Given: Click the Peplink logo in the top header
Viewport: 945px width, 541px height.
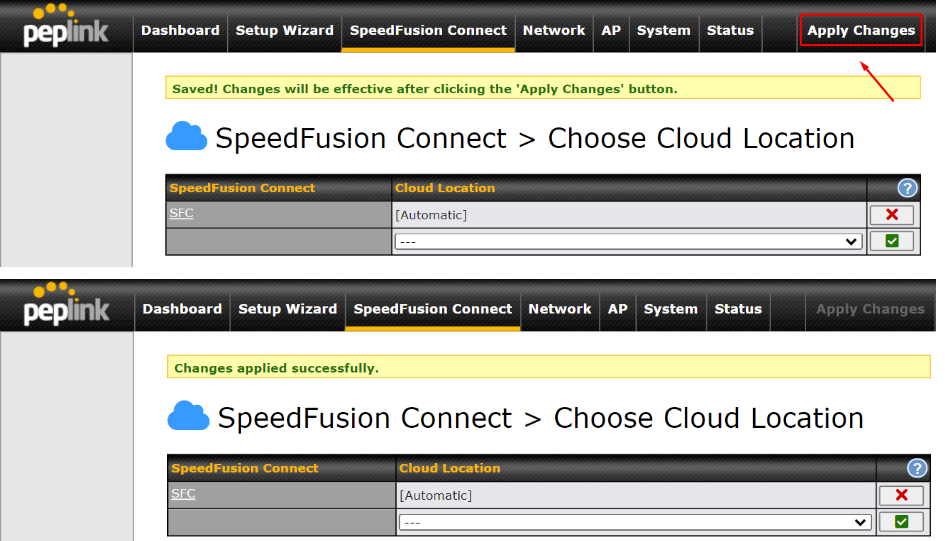Looking at the screenshot, I should 66,26.
